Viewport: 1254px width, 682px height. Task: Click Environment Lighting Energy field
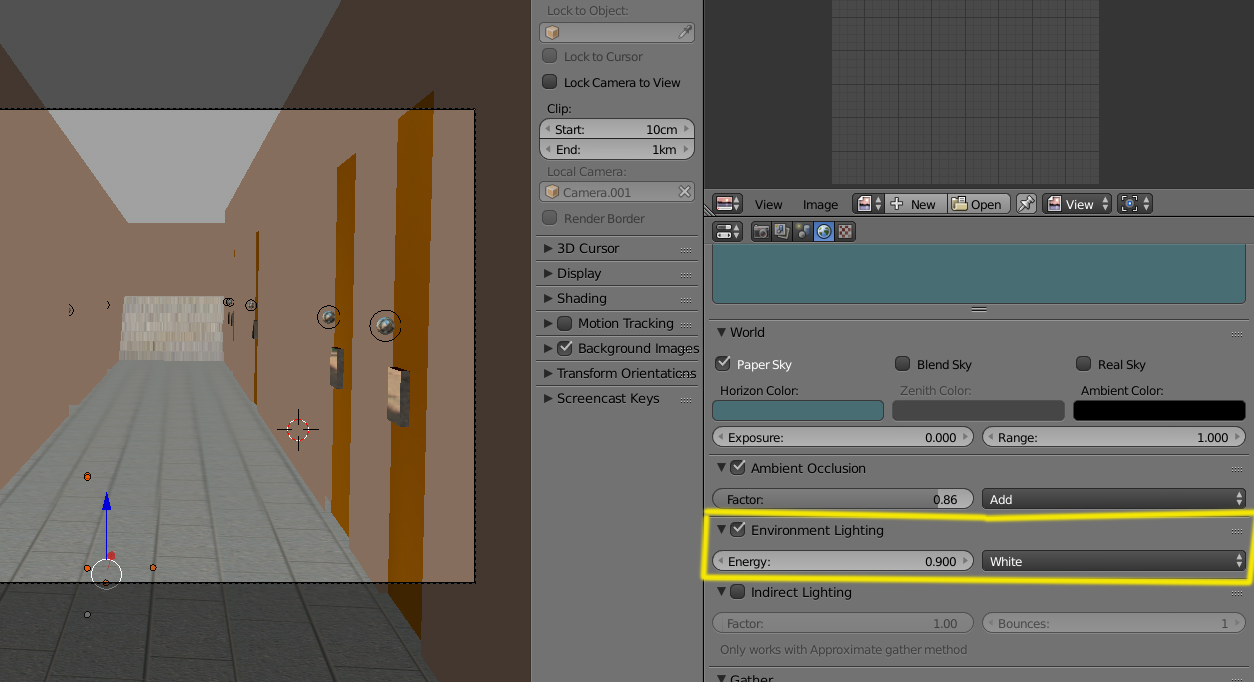pyautogui.click(x=843, y=561)
